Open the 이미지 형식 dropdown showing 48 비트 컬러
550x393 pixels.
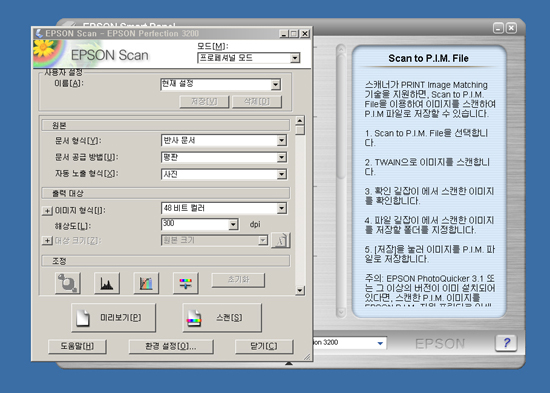click(282, 208)
